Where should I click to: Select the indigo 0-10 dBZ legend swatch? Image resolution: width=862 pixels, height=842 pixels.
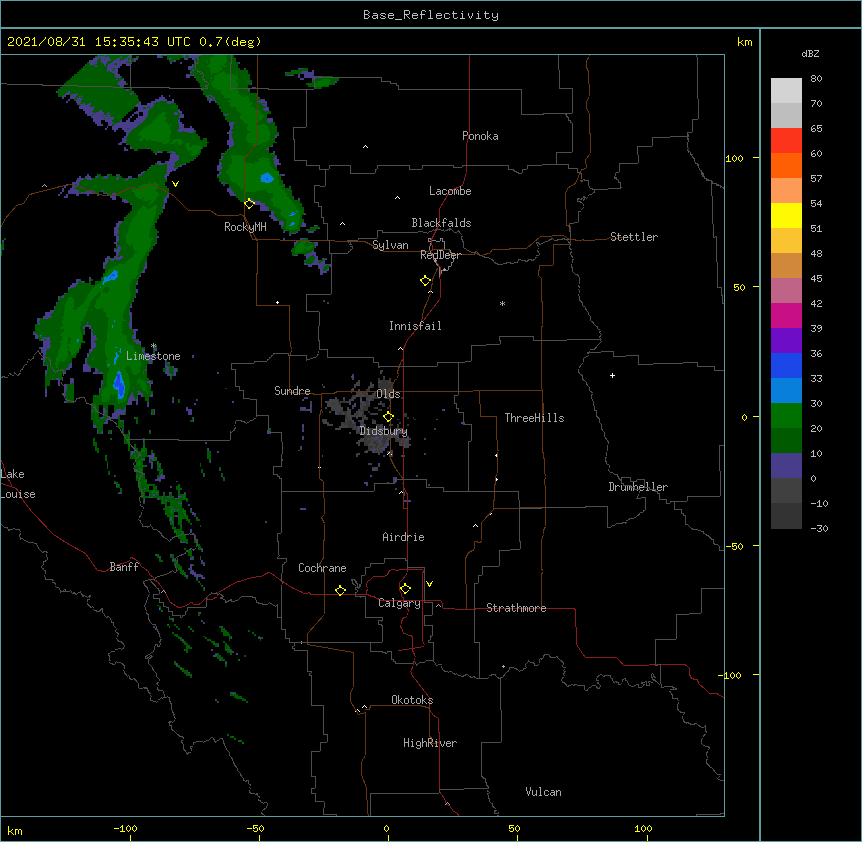786,466
